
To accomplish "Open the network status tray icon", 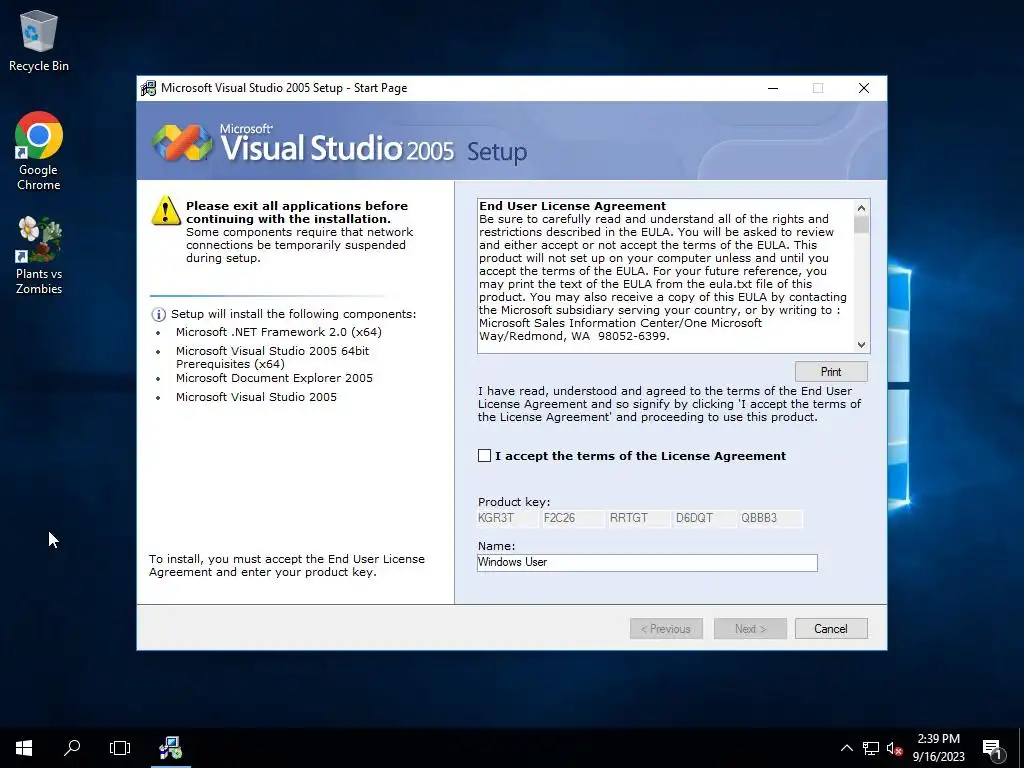I will pos(871,748).
